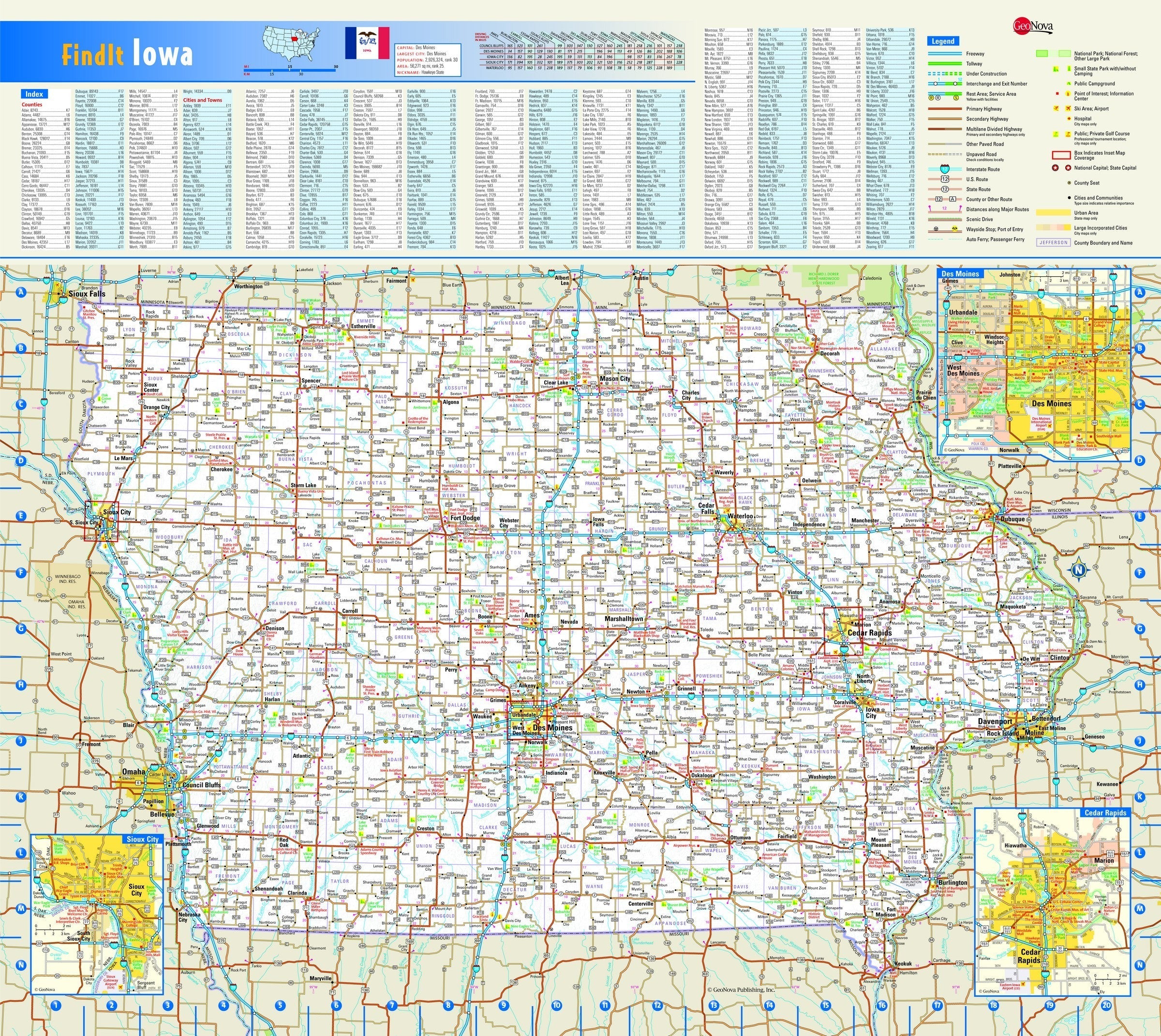
Task: Click the Information Center legend symbol
Action: 1068,94
